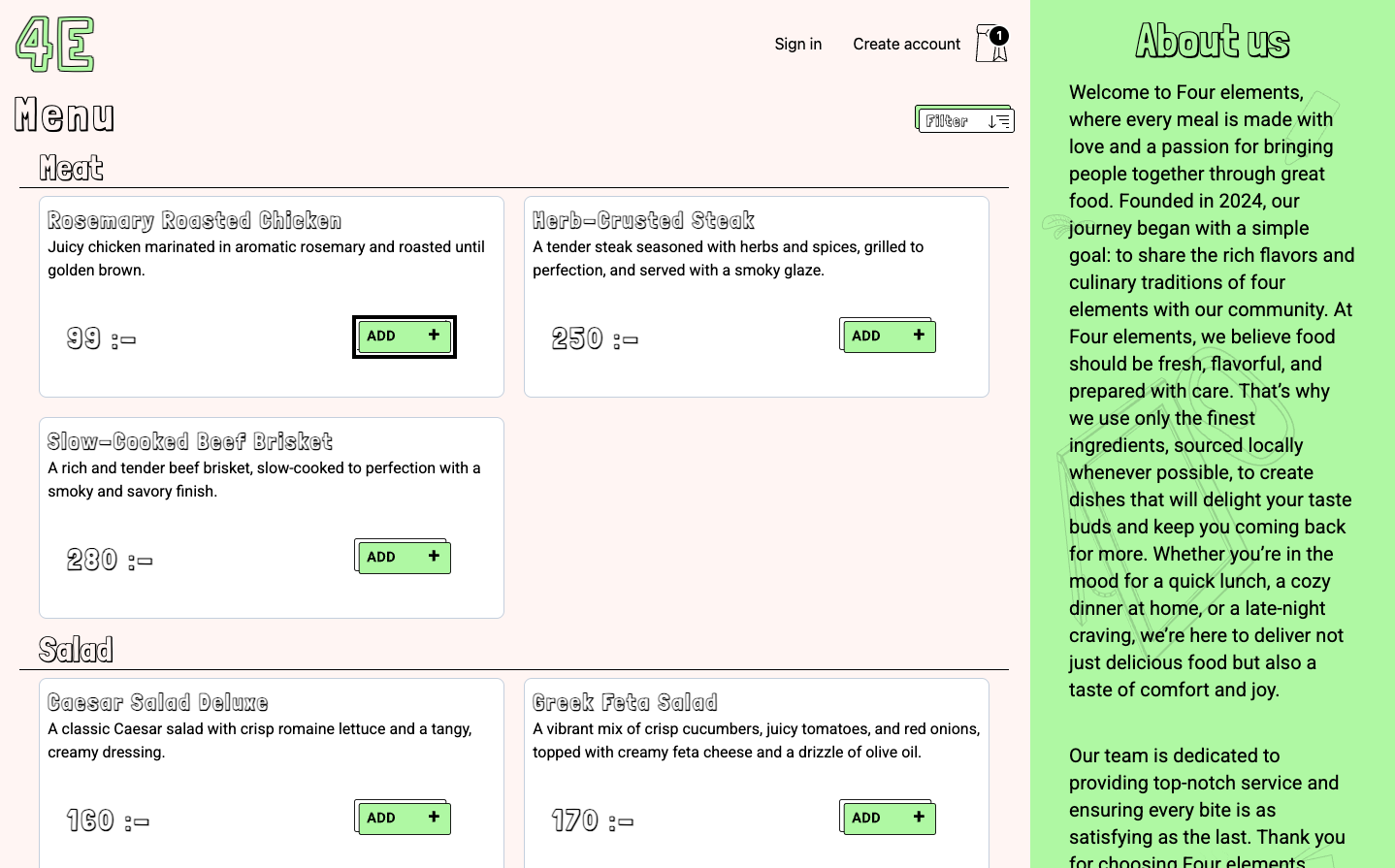Screen dimensions: 1395x868
Task: Select the Meat section heading
Action: click(72, 168)
